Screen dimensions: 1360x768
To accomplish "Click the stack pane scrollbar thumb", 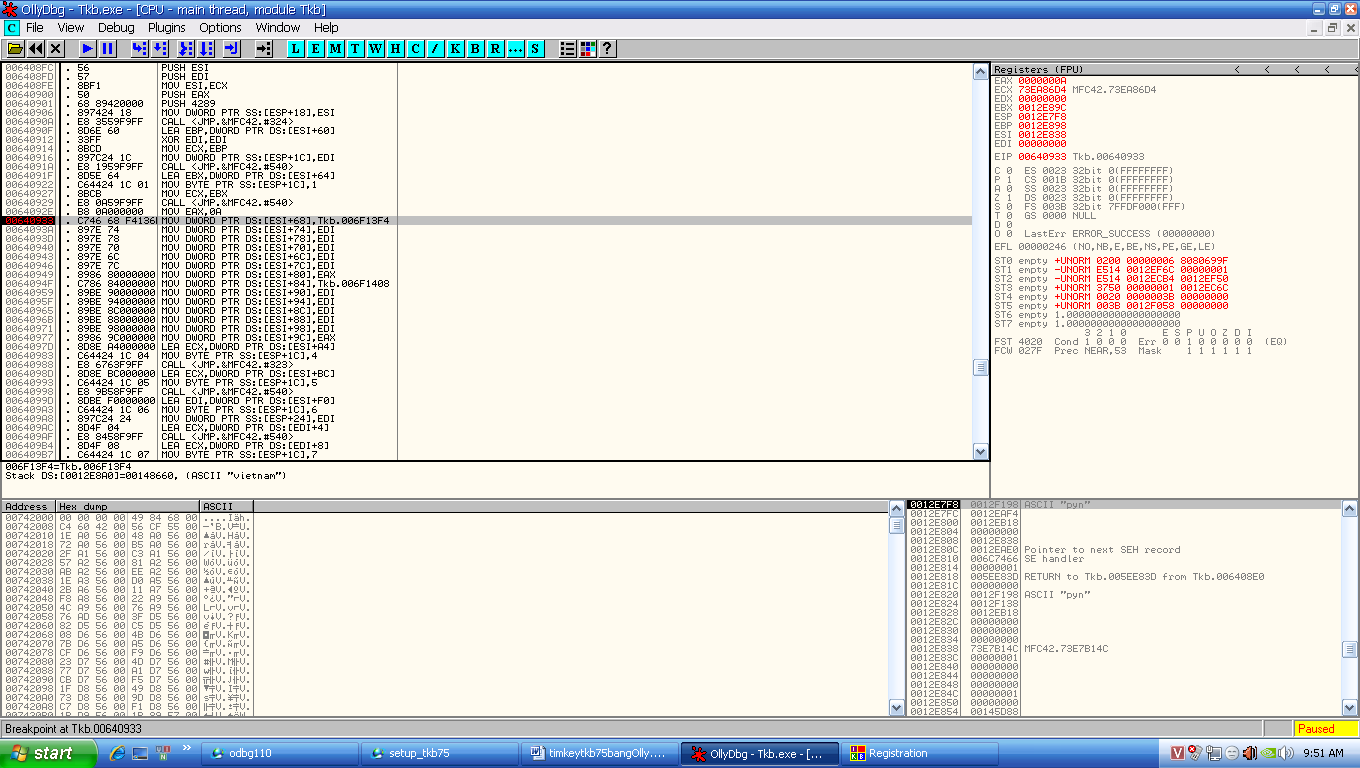I will point(1349,650).
